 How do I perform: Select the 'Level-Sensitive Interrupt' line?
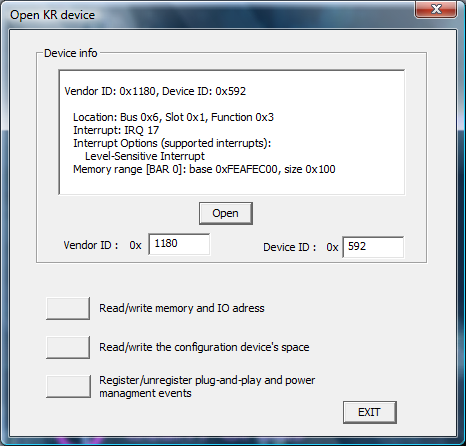[145, 156]
